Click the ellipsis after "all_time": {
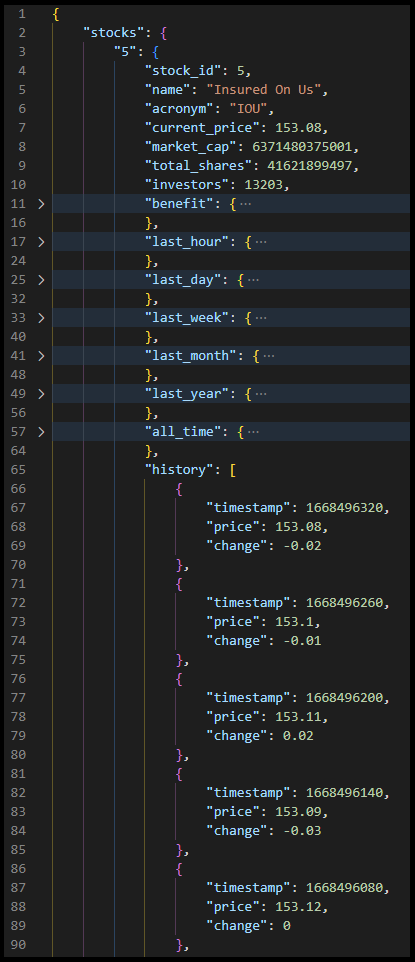Viewport: 415px width, 962px height. click(253, 432)
